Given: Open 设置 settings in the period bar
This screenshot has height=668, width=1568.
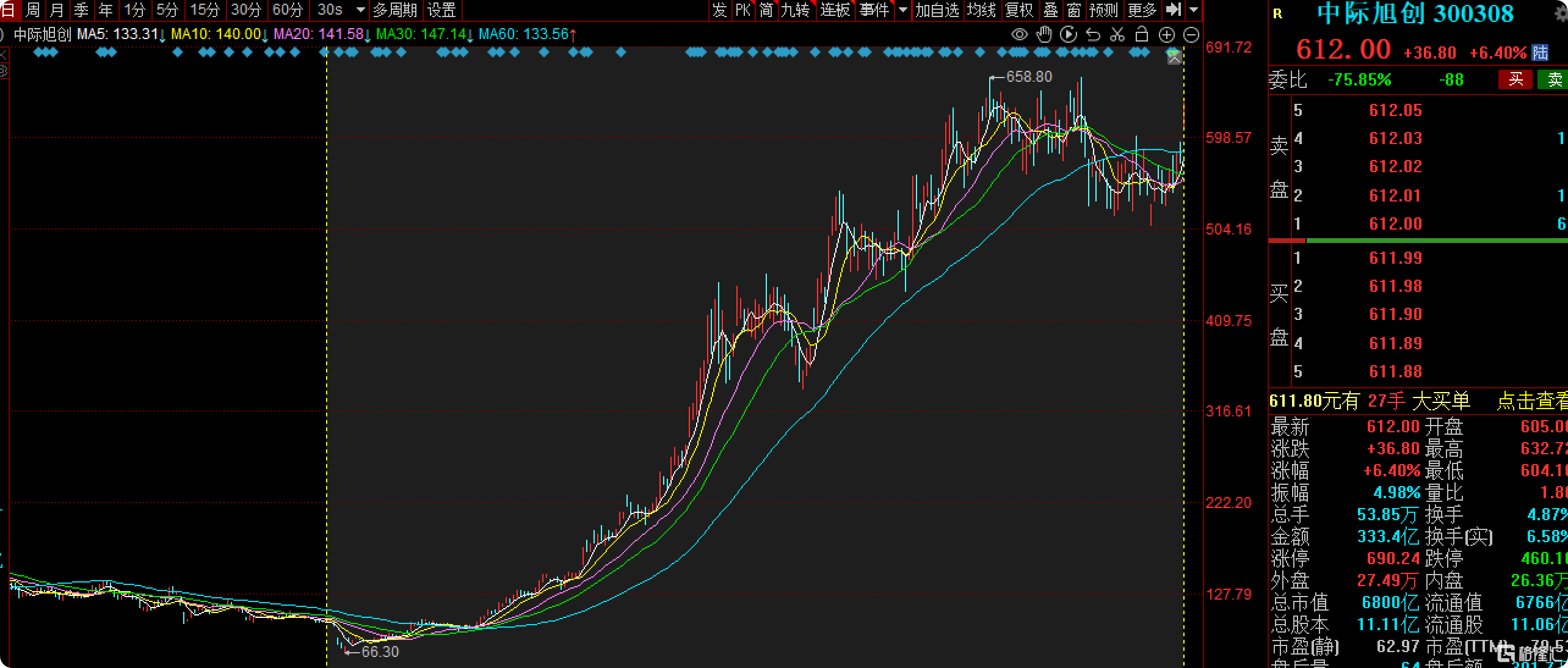Looking at the screenshot, I should pyautogui.click(x=441, y=10).
